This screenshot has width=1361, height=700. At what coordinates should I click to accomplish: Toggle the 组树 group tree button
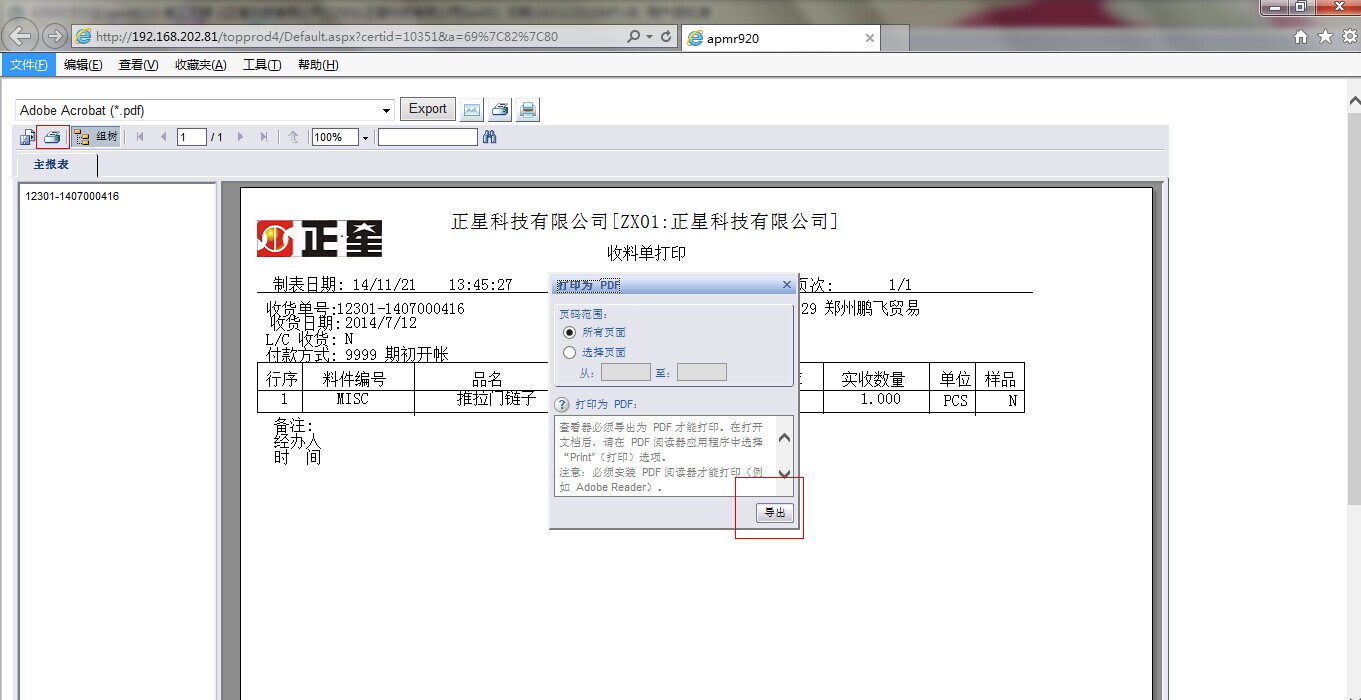pos(96,136)
